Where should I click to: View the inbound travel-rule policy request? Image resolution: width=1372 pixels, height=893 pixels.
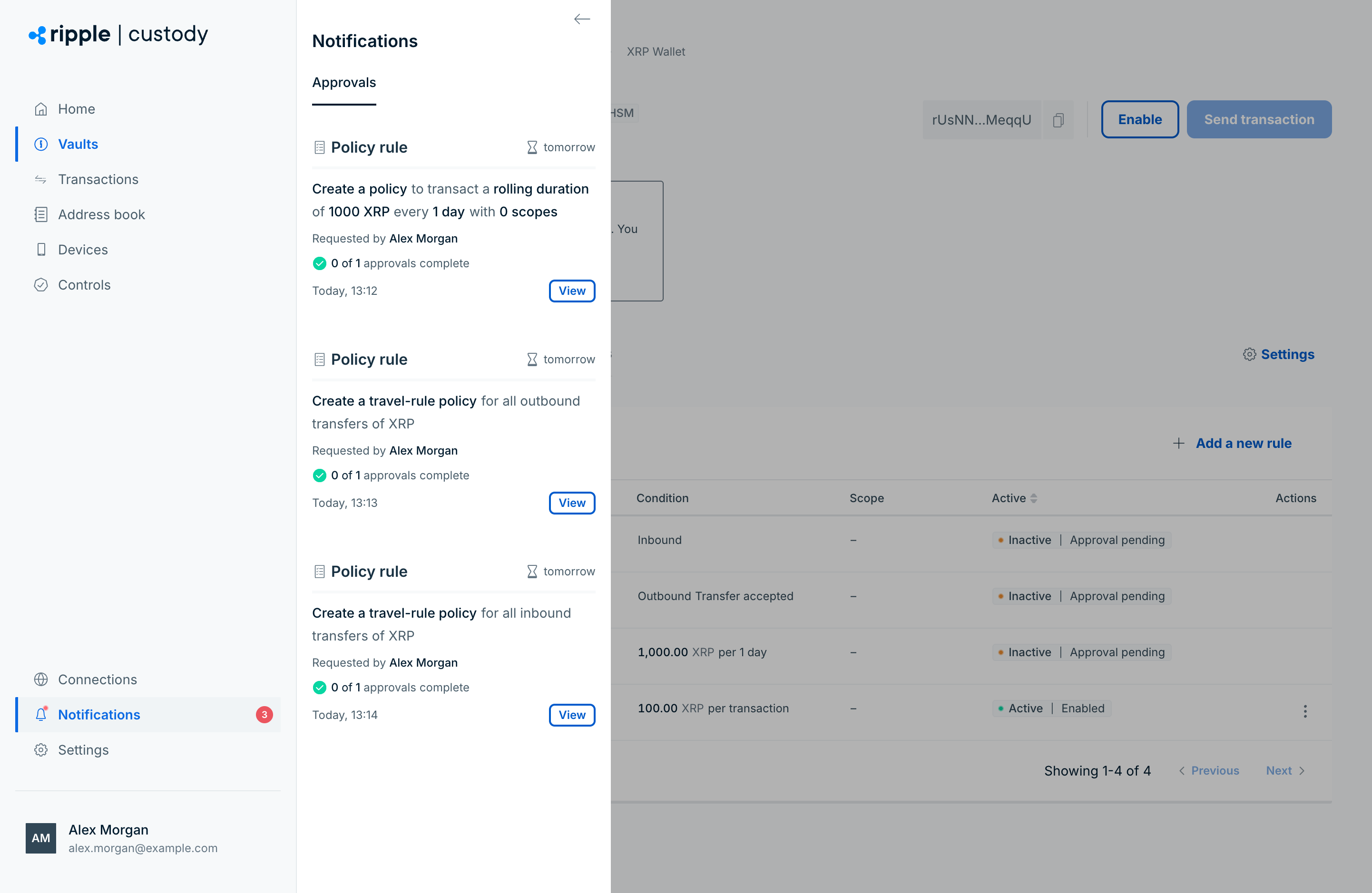tap(572, 715)
